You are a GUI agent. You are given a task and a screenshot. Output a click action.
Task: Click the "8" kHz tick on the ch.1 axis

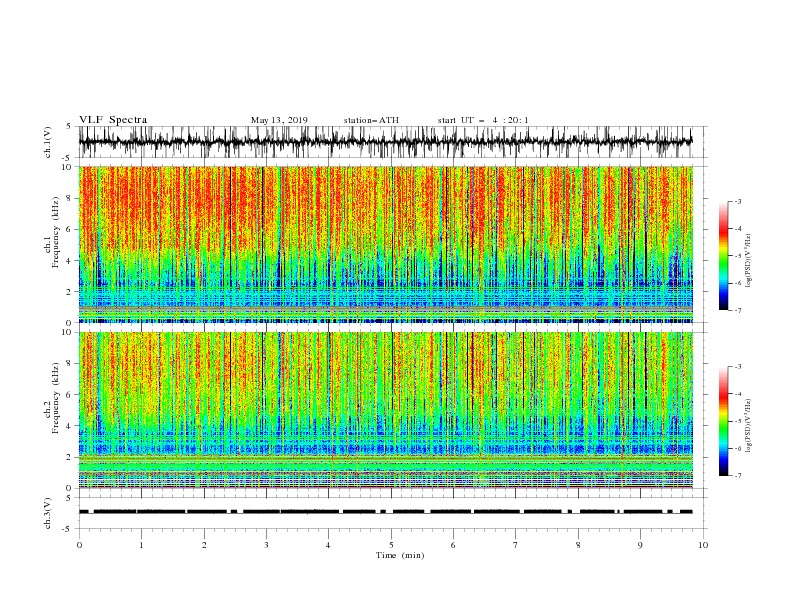coord(70,198)
